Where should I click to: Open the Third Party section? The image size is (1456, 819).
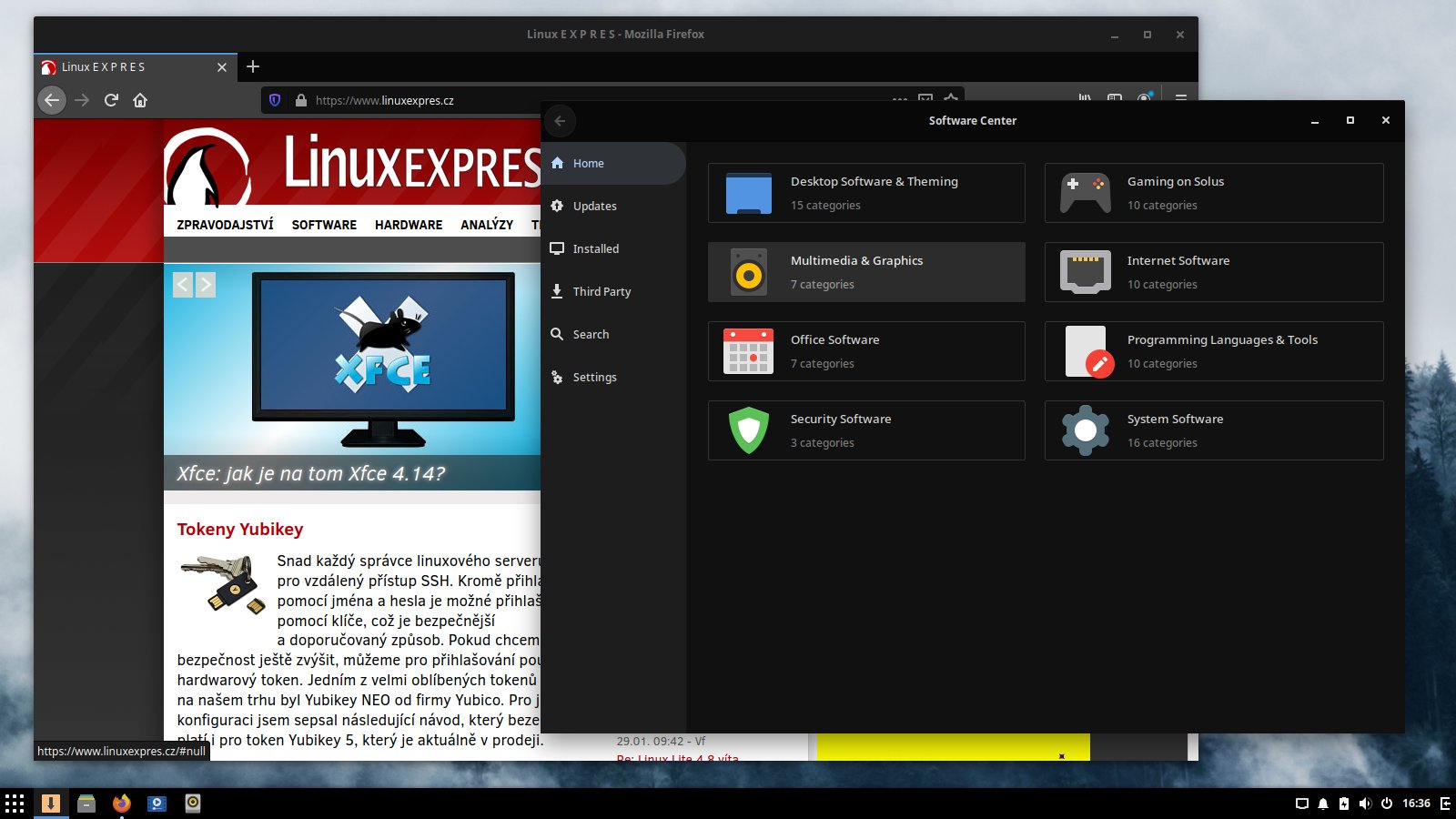click(x=613, y=292)
